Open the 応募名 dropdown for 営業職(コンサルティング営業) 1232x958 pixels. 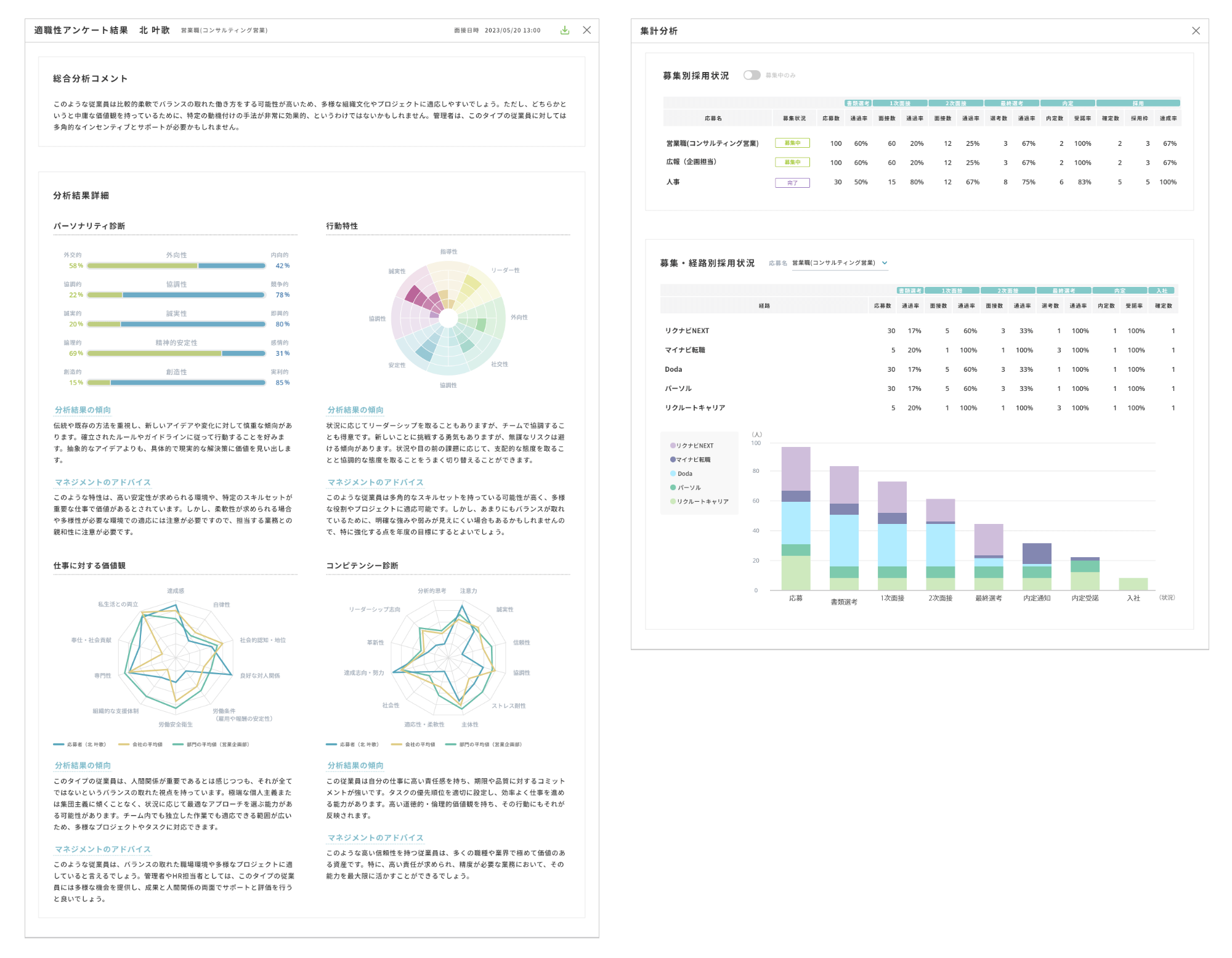tap(840, 263)
